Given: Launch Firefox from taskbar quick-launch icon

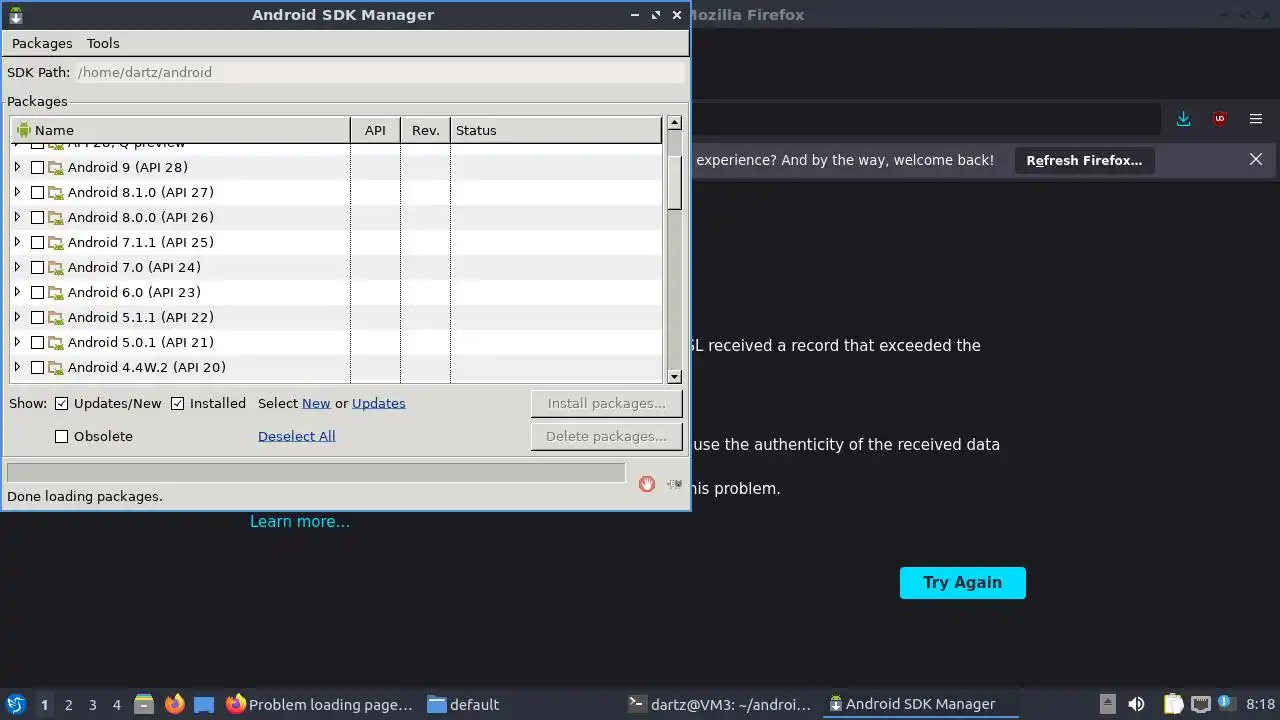Looking at the screenshot, I should click(175, 704).
